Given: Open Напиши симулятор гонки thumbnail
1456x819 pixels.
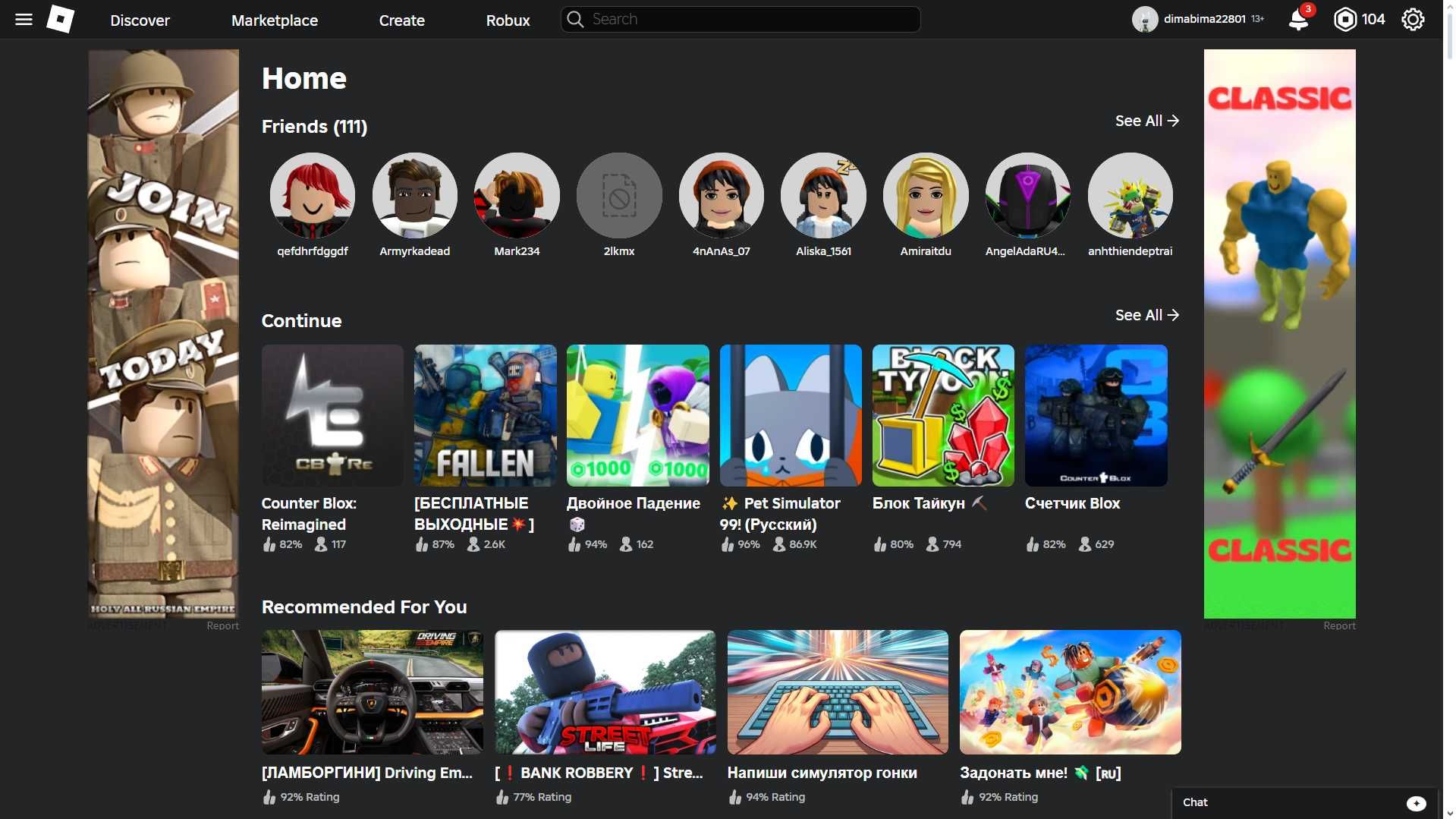Looking at the screenshot, I should click(x=838, y=692).
